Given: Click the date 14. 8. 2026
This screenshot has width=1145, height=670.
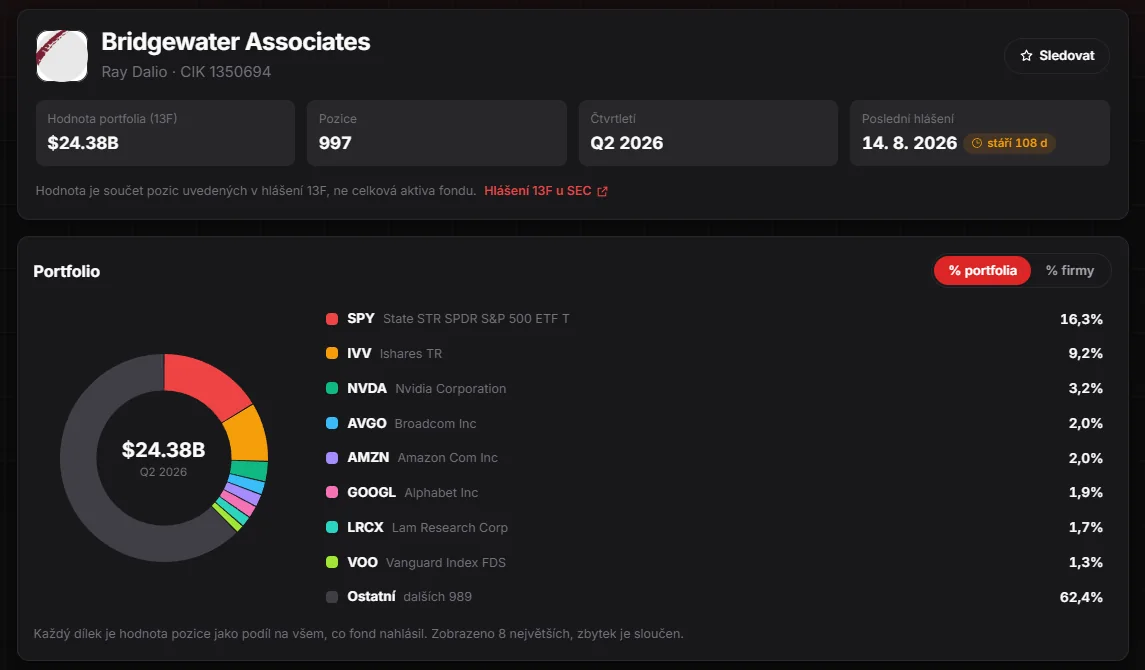Looking at the screenshot, I should coord(909,143).
